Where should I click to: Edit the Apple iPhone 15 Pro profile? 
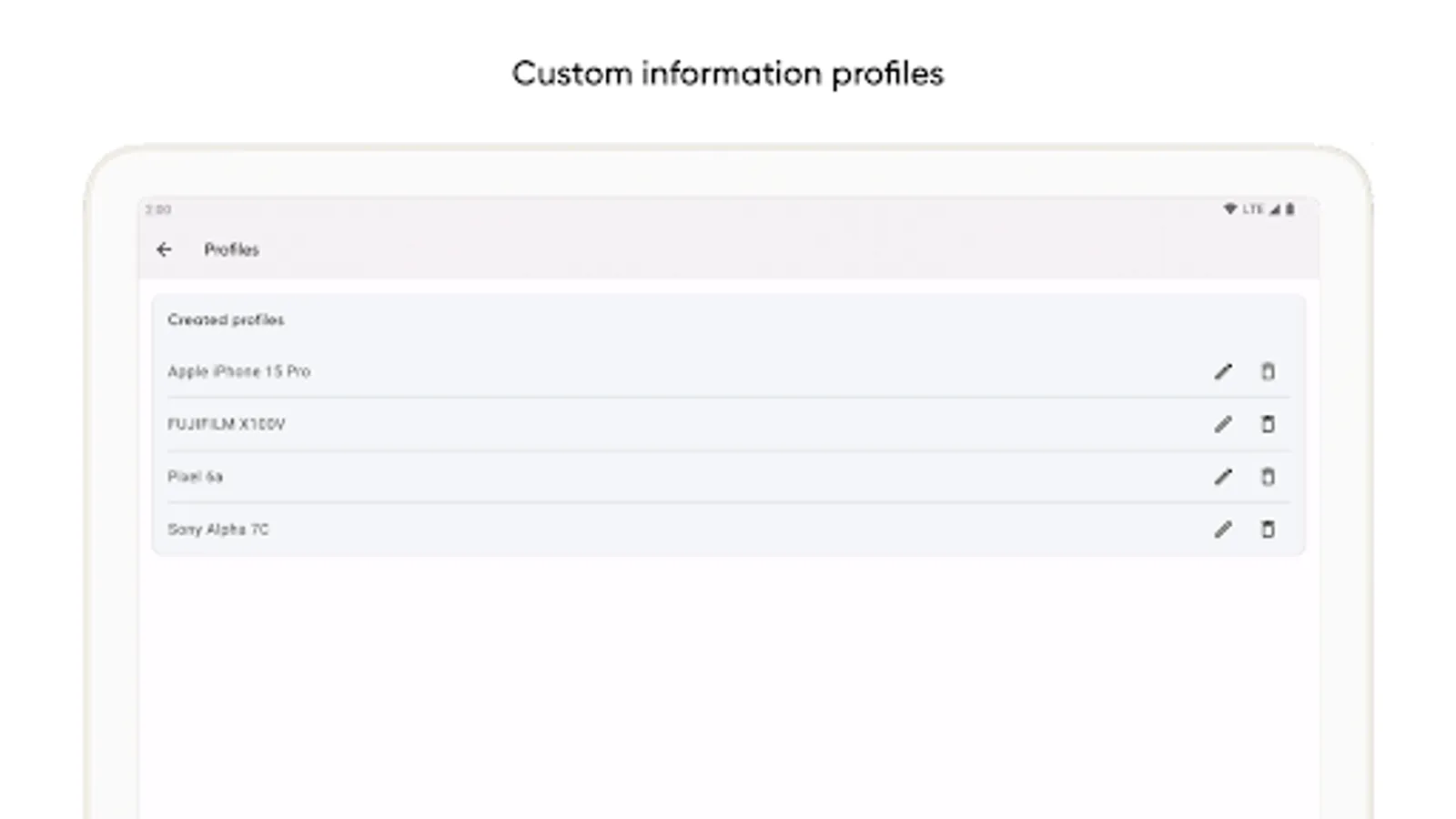1223,371
